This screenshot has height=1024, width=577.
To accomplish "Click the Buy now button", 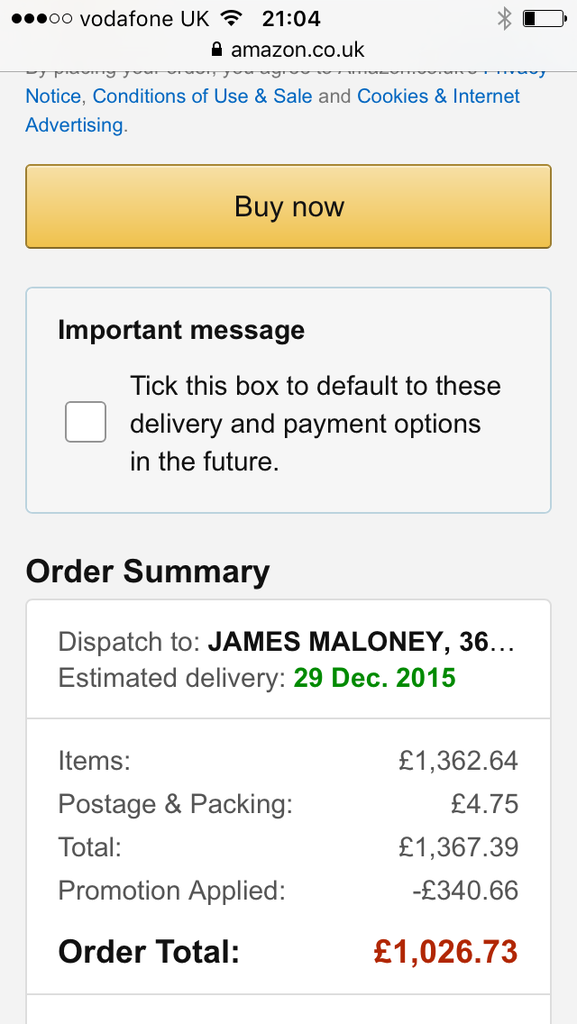I will [x=288, y=206].
